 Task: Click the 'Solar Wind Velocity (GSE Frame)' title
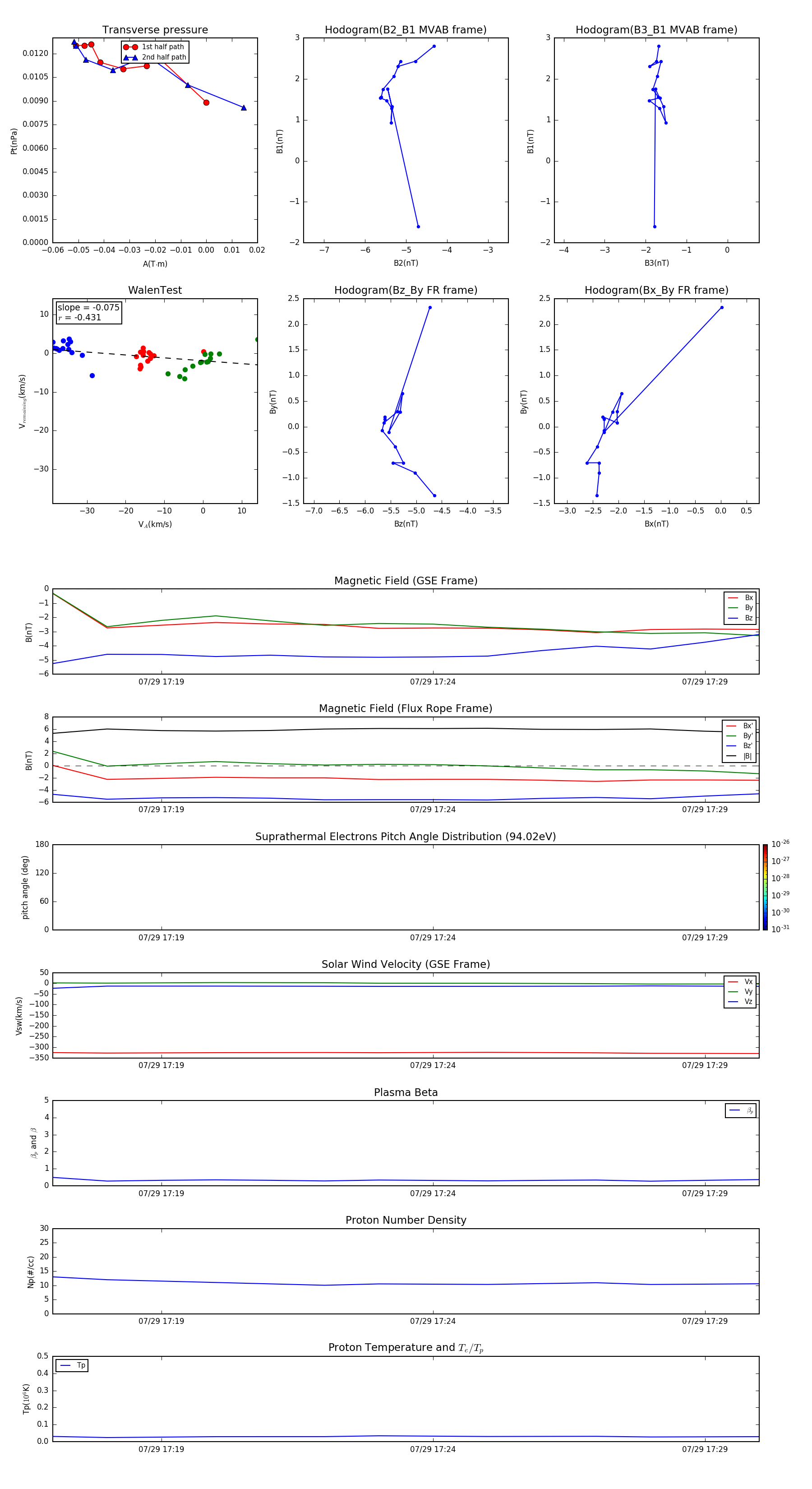[406, 965]
